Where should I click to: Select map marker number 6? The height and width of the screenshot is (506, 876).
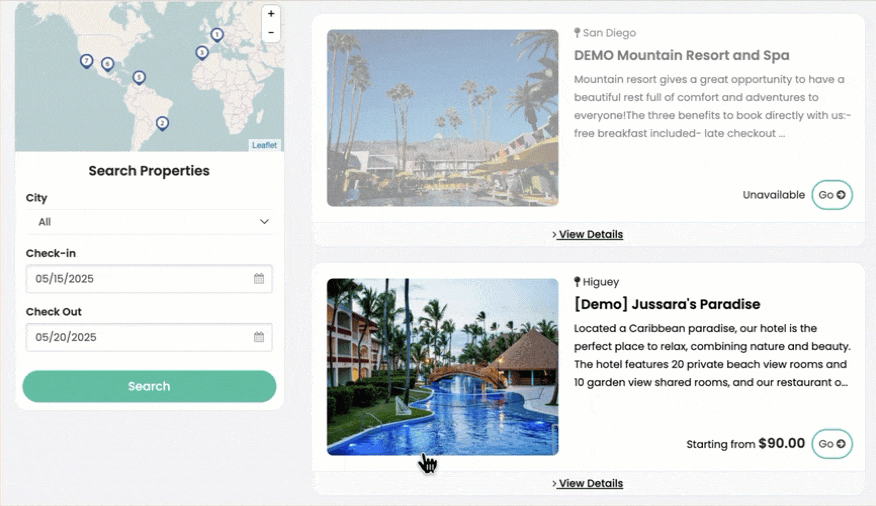(x=107, y=64)
